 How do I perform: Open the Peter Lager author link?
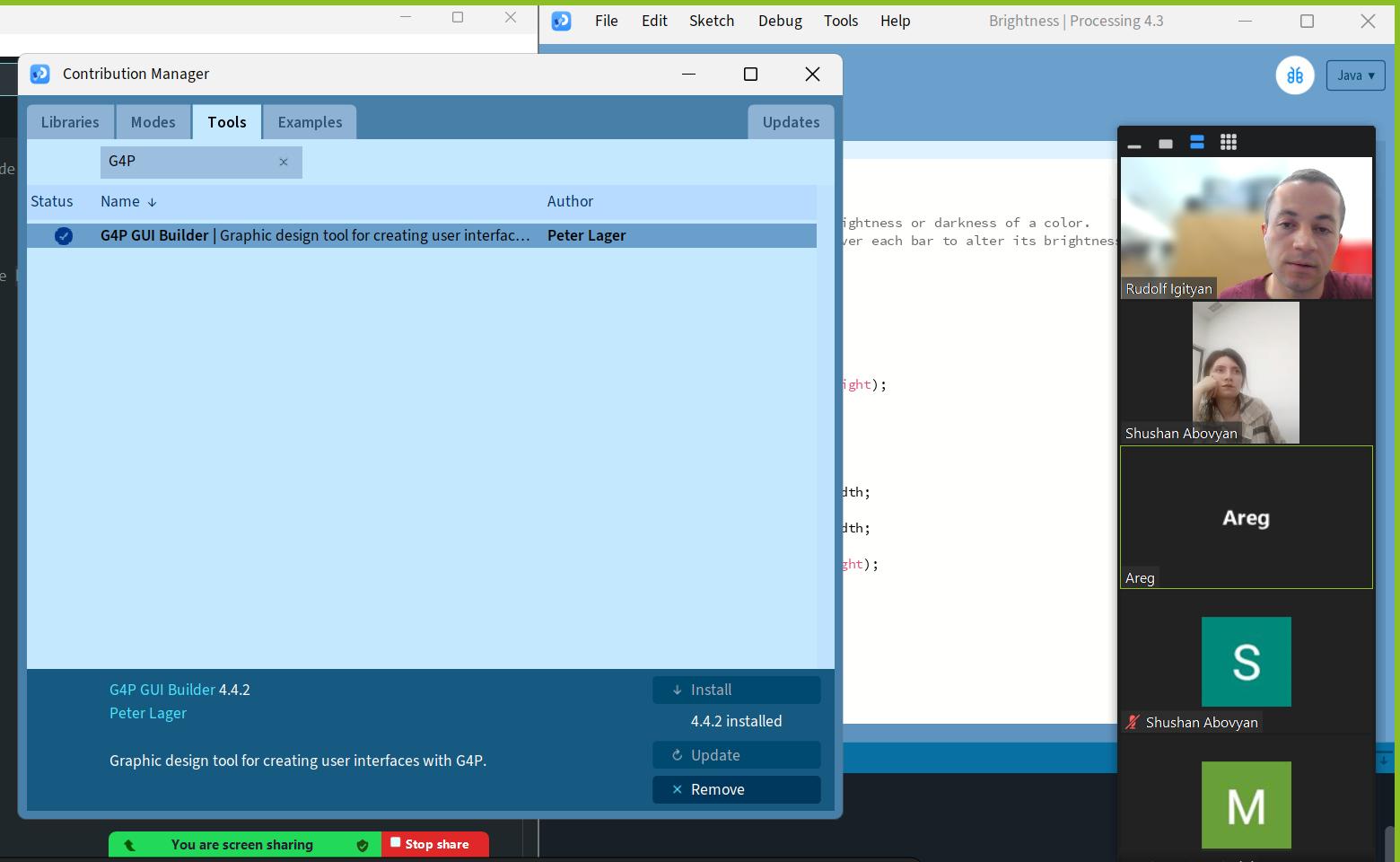pos(148,713)
